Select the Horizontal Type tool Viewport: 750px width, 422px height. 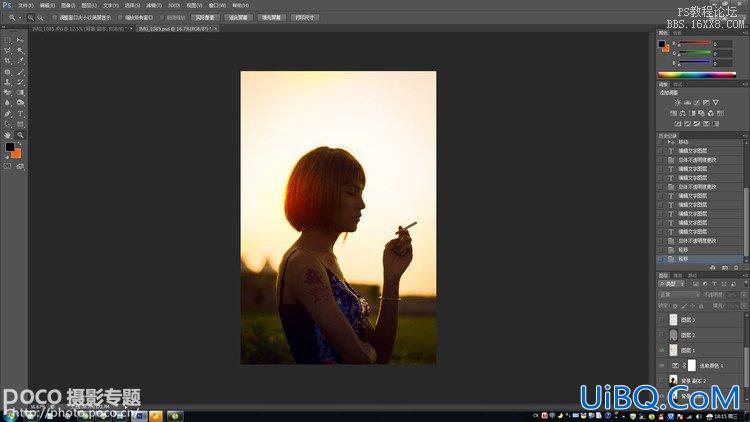tap(20, 114)
